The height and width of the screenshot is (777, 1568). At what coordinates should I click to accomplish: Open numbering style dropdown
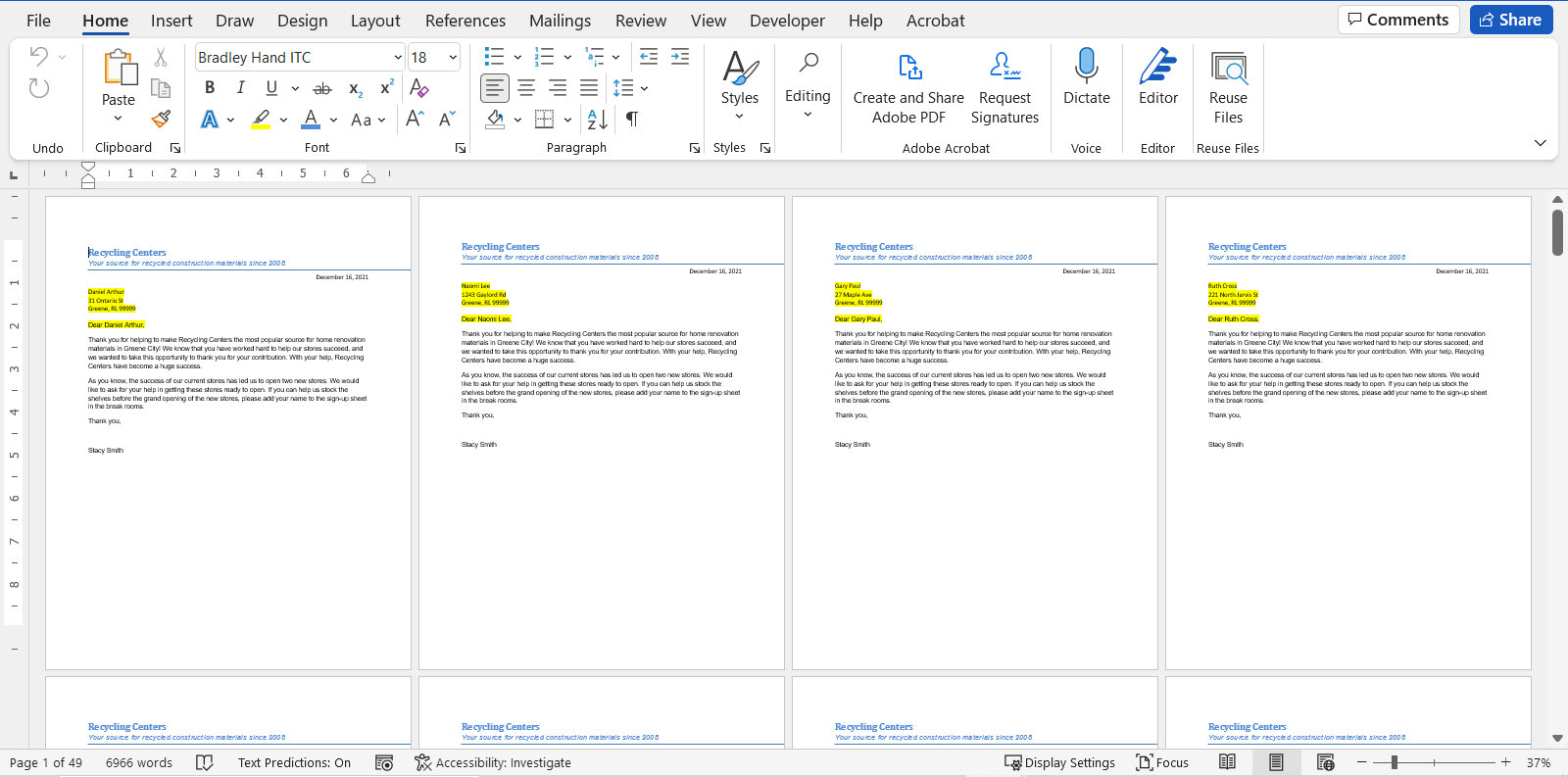567,57
